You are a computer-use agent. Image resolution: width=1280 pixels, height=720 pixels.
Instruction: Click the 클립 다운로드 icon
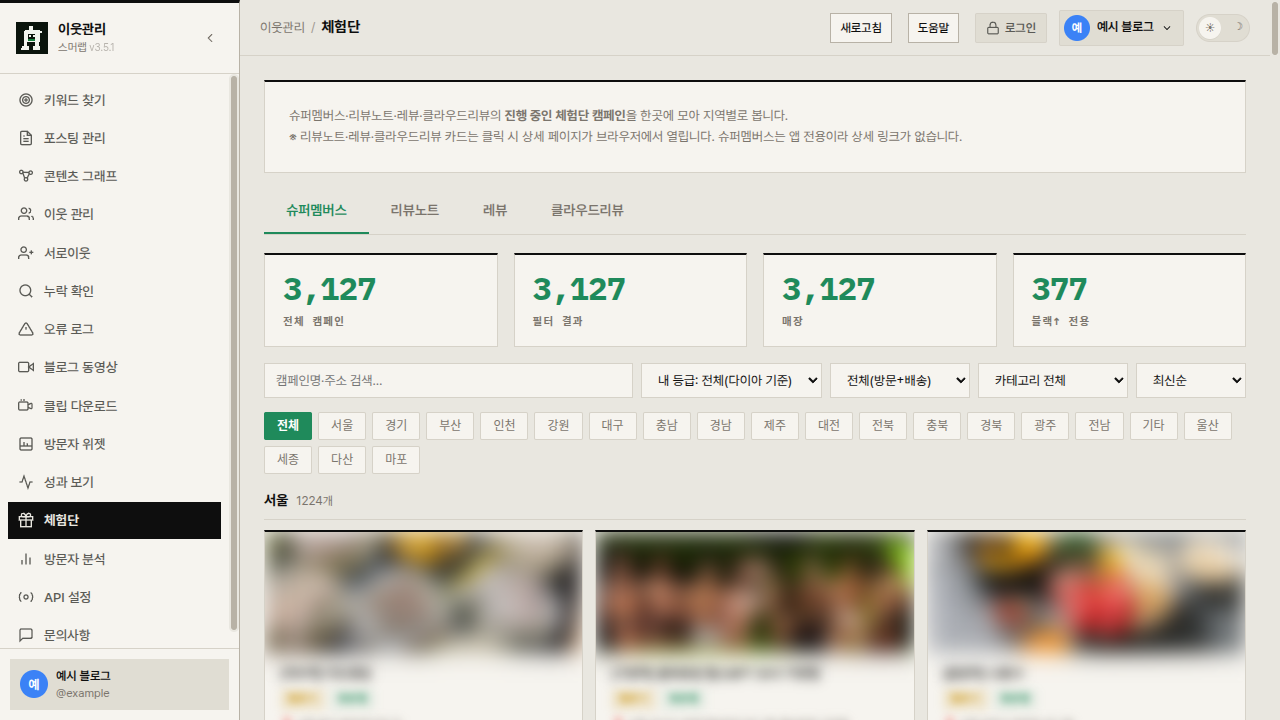(x=26, y=406)
